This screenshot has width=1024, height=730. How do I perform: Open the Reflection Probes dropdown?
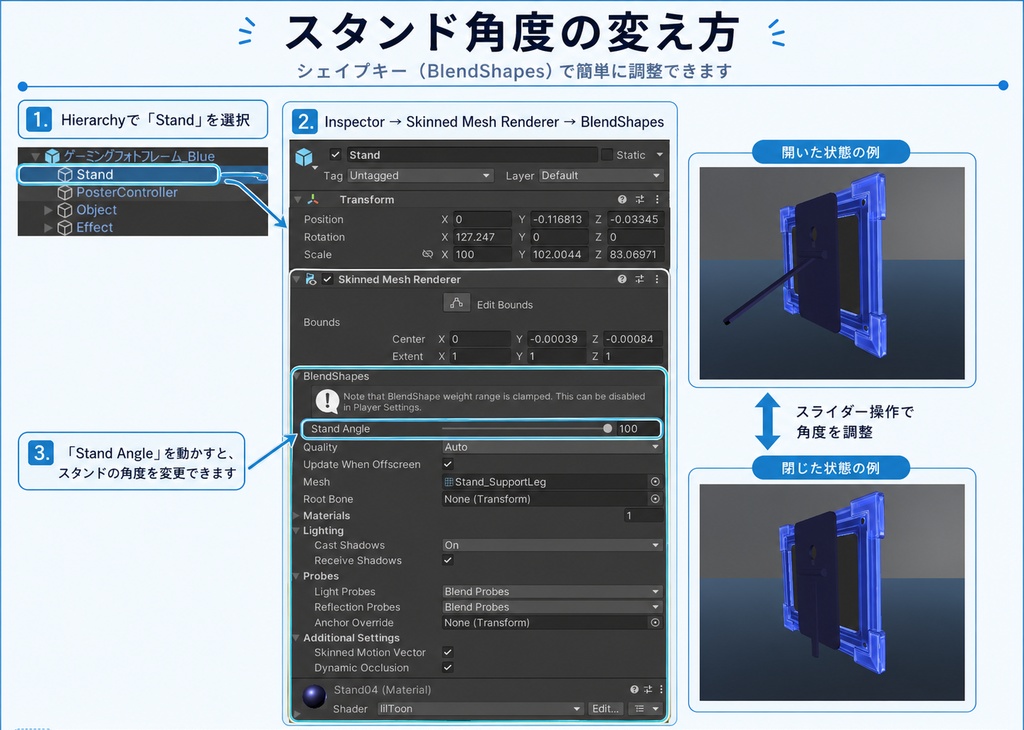click(x=552, y=607)
